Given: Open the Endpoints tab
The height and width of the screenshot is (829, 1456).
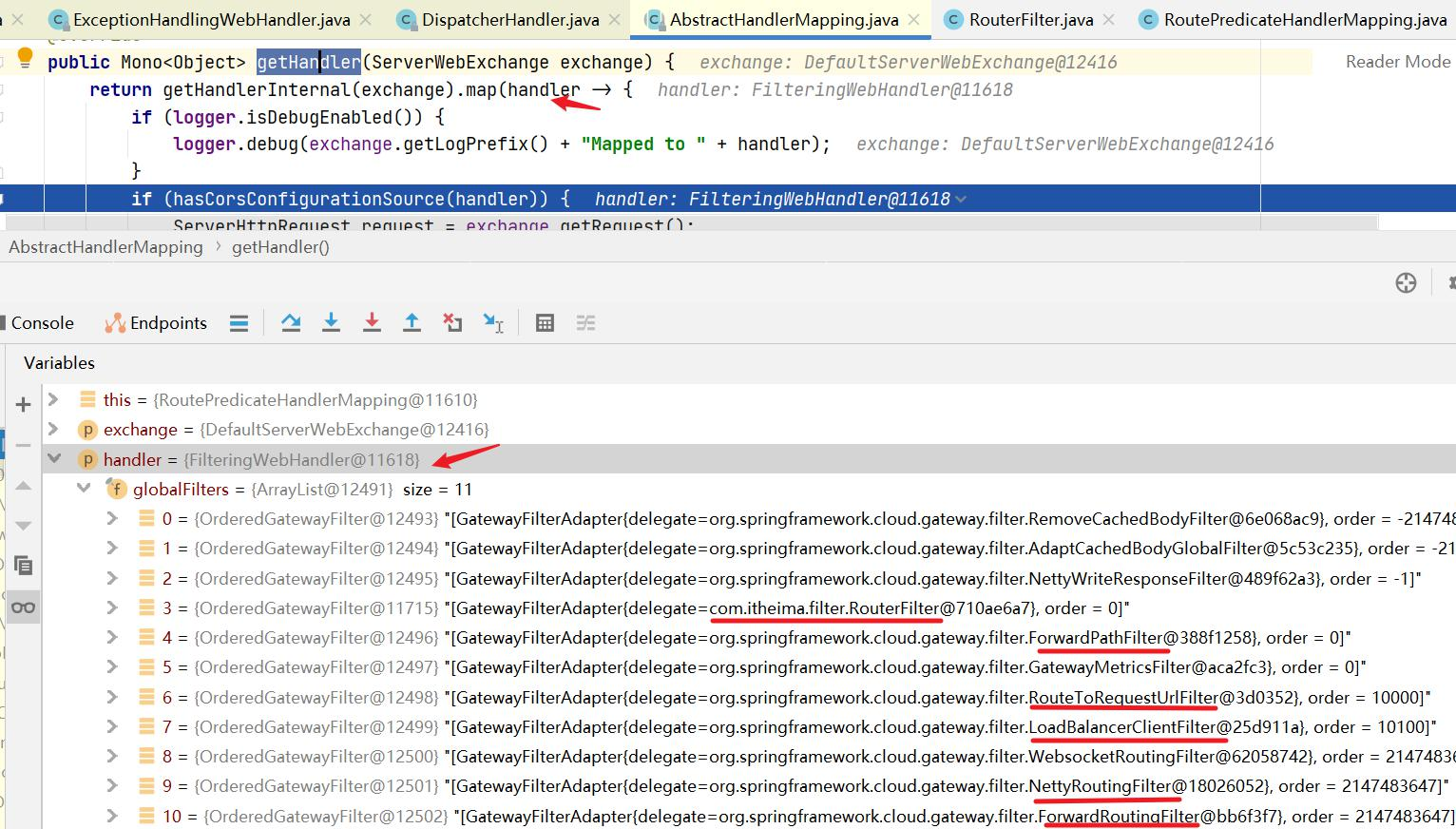Looking at the screenshot, I should pos(156,323).
